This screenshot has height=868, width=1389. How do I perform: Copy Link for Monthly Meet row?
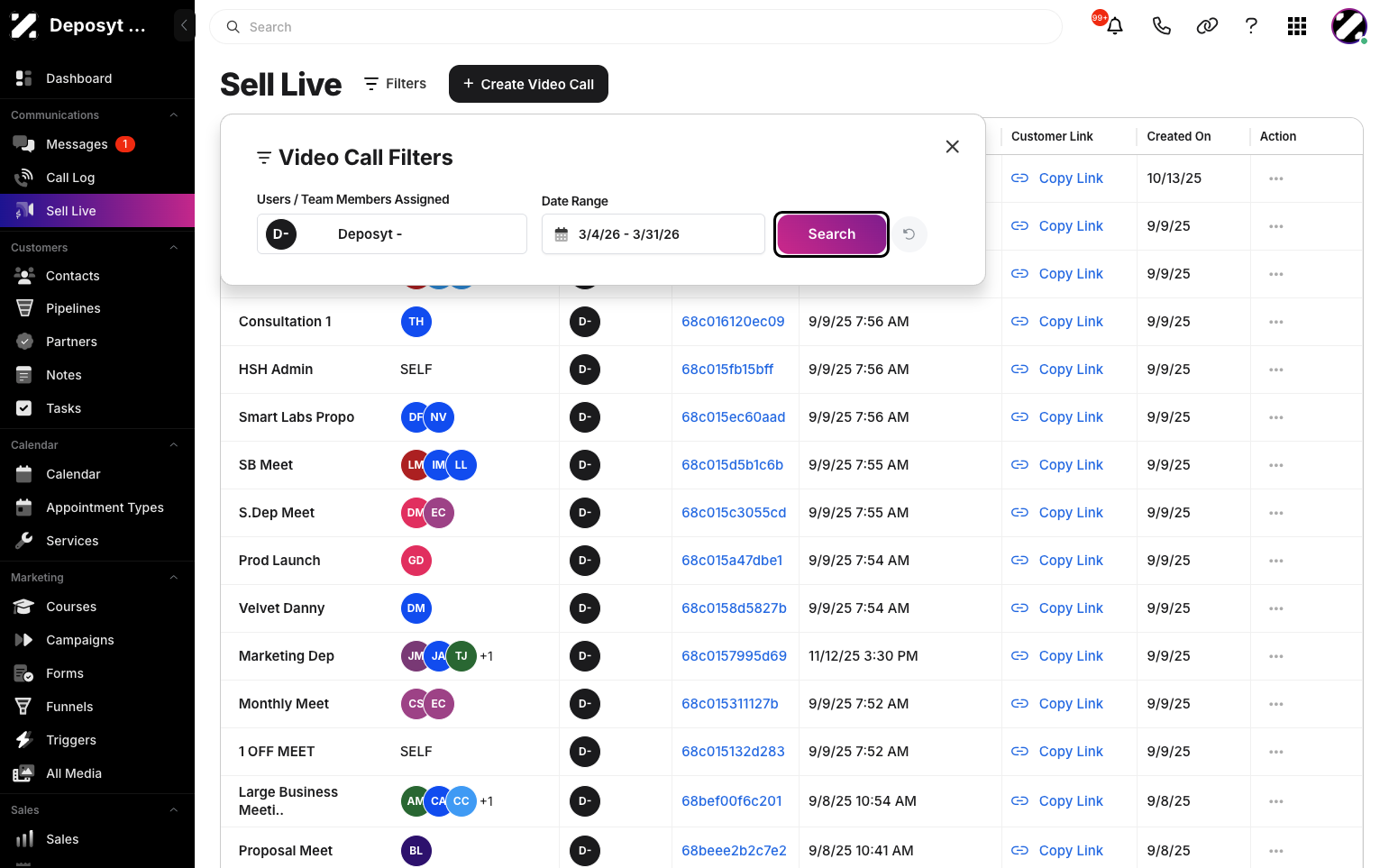1057,704
